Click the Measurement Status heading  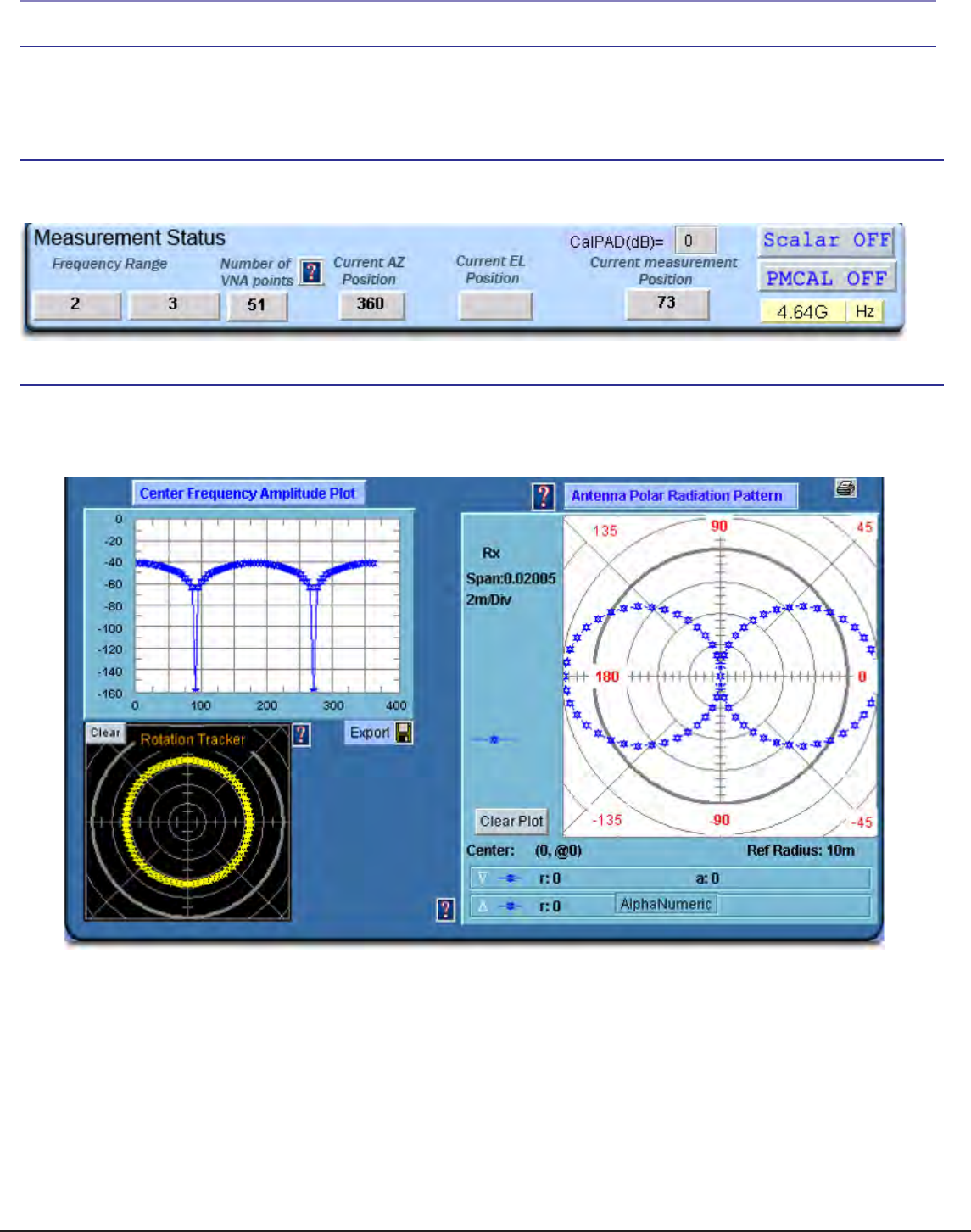click(x=130, y=238)
